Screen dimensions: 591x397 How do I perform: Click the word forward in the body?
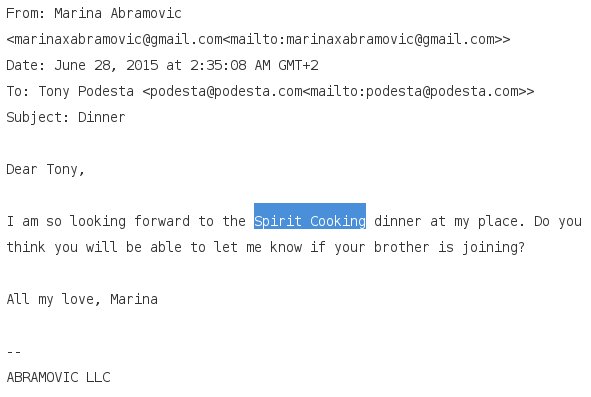(x=162, y=221)
